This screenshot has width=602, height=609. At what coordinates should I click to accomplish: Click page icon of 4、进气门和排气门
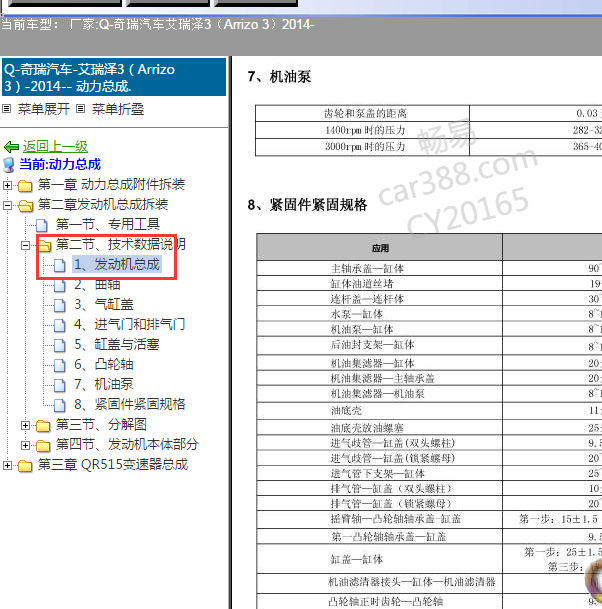pyautogui.click(x=59, y=325)
